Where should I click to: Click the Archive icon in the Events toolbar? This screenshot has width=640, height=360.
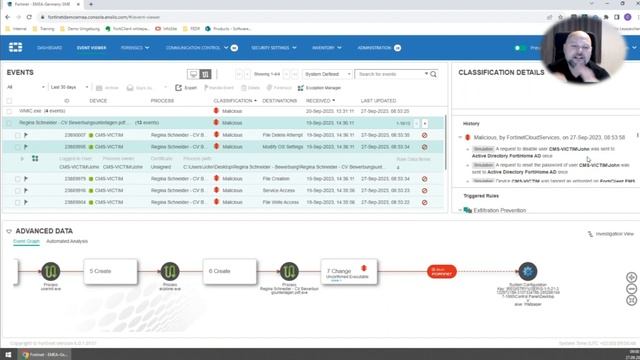tap(99, 88)
